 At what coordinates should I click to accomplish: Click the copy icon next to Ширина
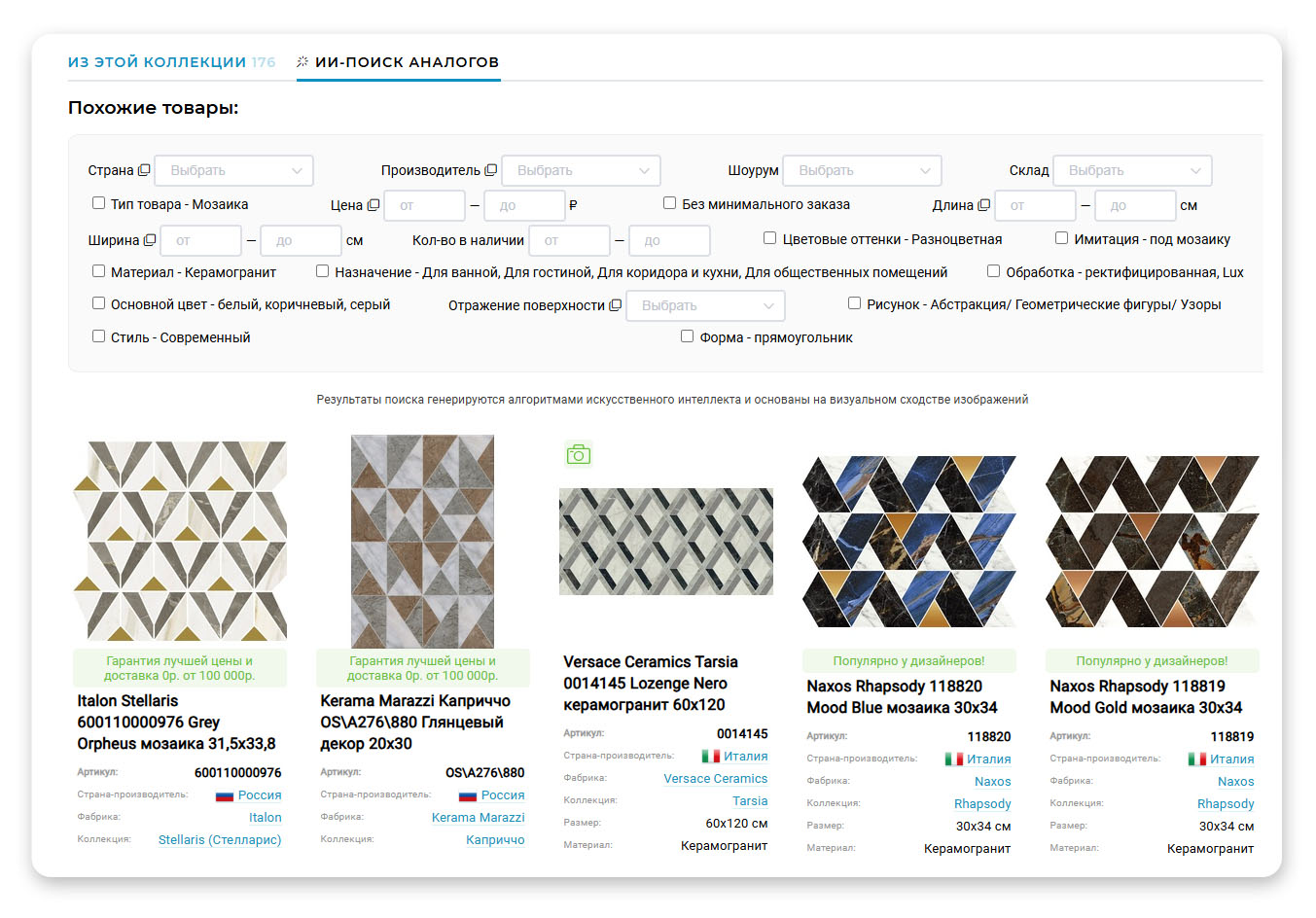point(150,240)
